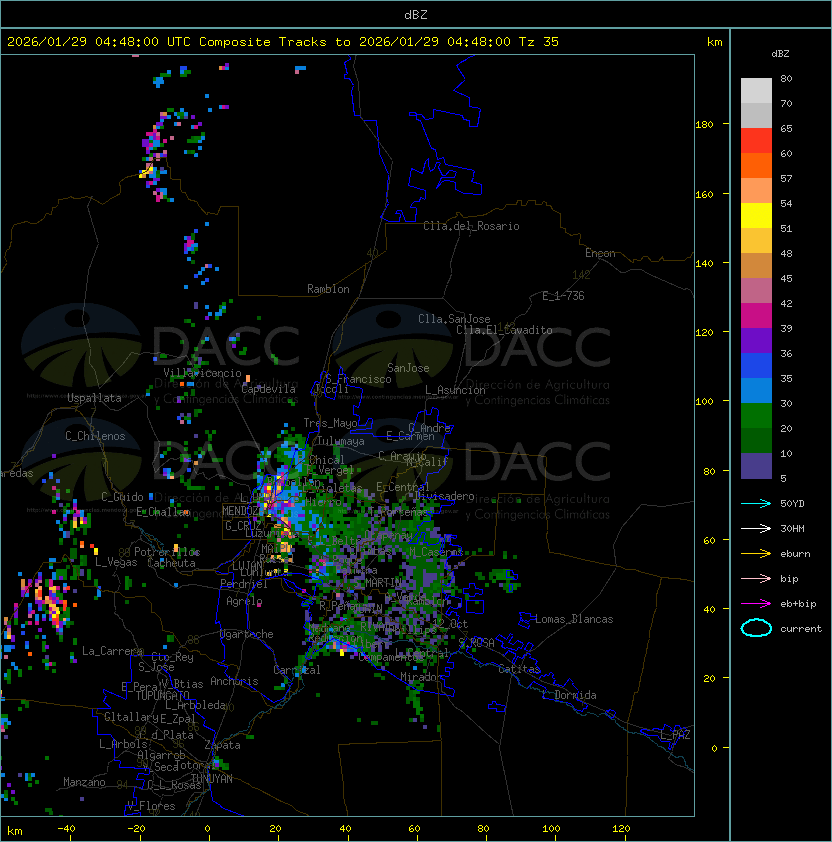The image size is (832, 842).
Task: Select the purple 39 dBZ legend swatch
Action: point(756,341)
